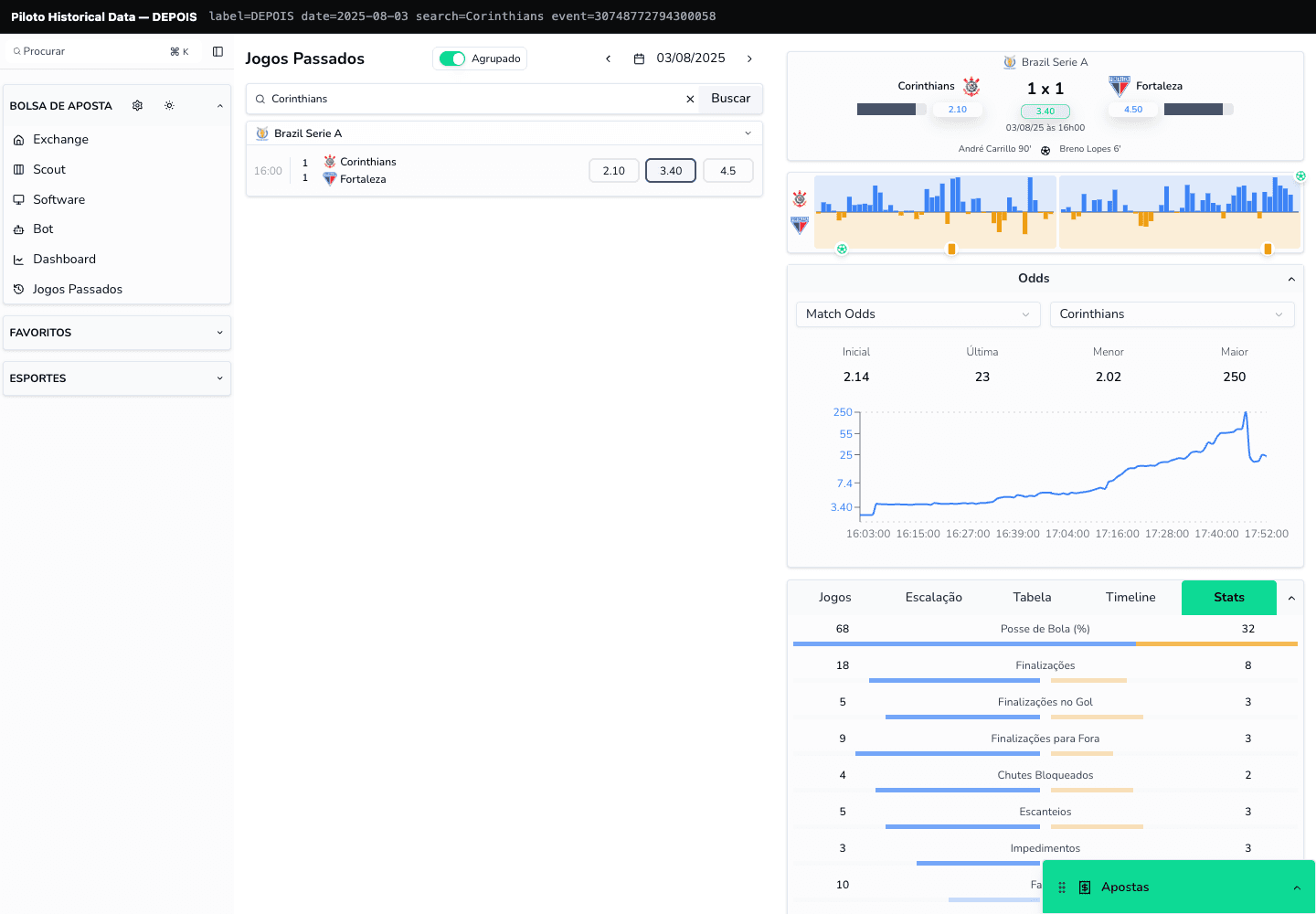Click the 'André Carrillo 90'' scorer text

pos(994,149)
